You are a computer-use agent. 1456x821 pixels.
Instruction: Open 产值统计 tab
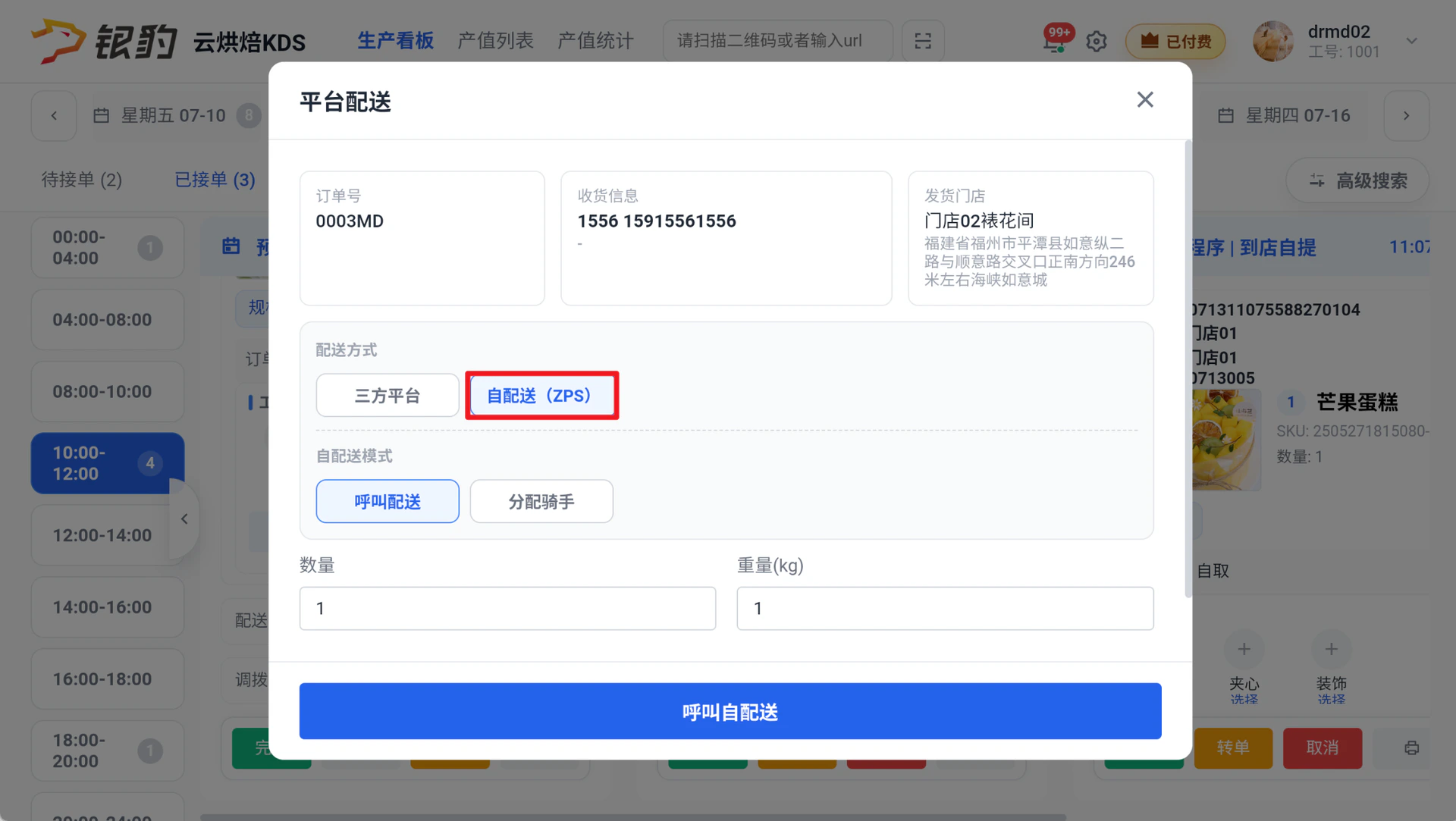point(595,41)
